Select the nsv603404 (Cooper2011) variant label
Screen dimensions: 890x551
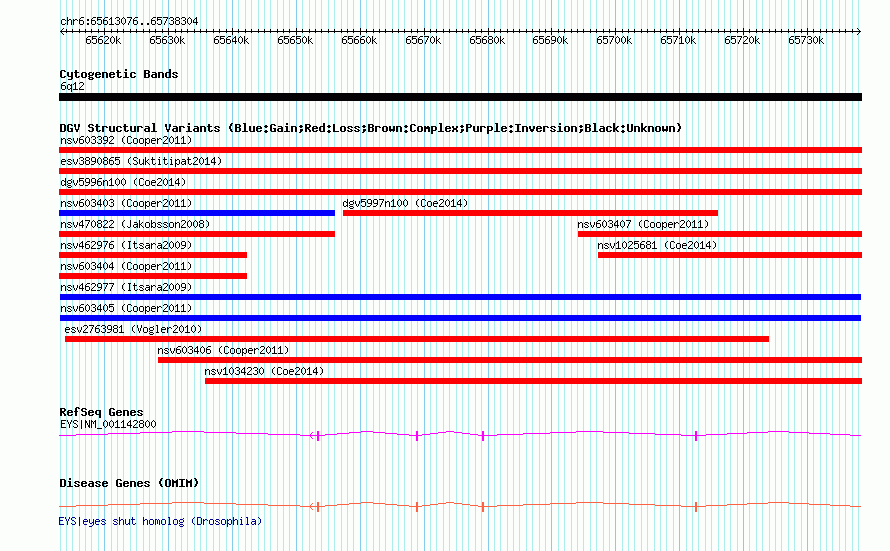pos(126,266)
